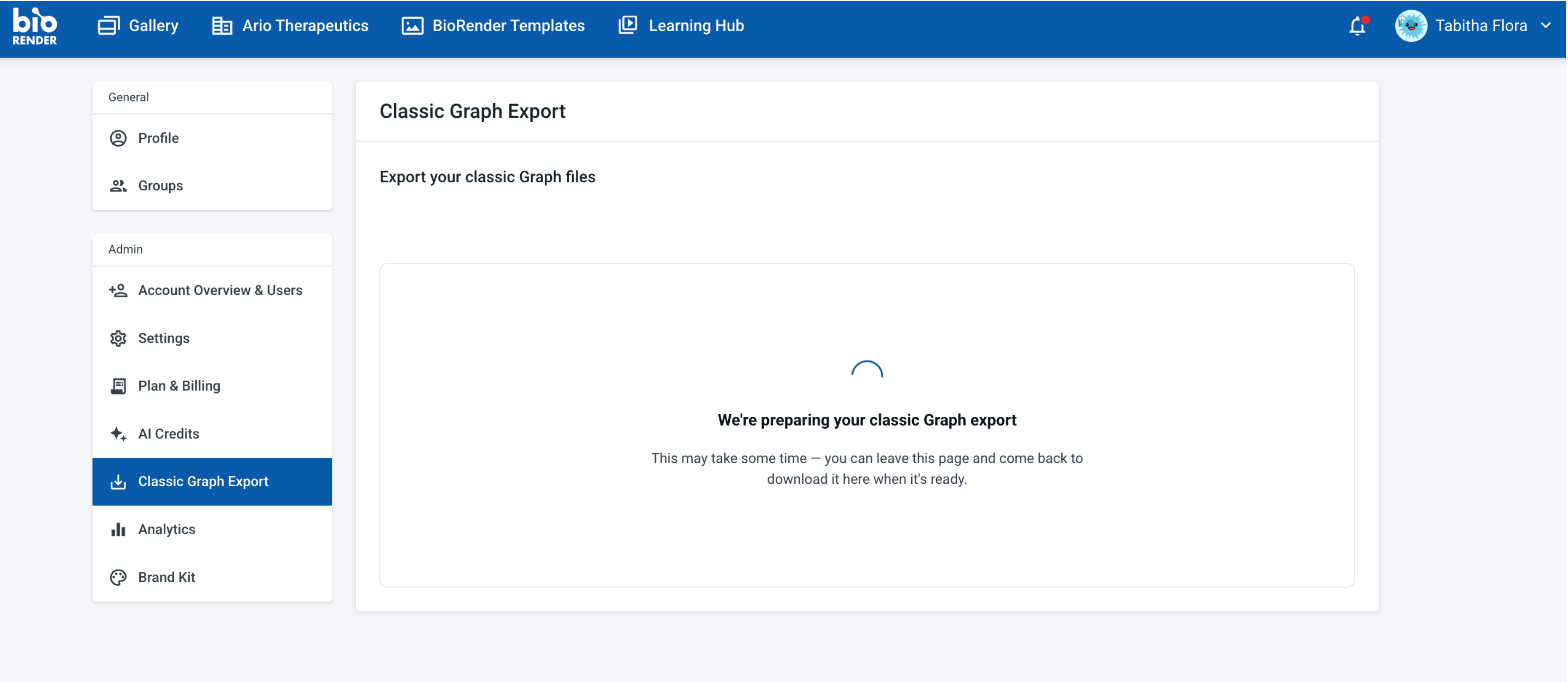Open the Learning Hub link
The image size is (1568, 682).
681,26
